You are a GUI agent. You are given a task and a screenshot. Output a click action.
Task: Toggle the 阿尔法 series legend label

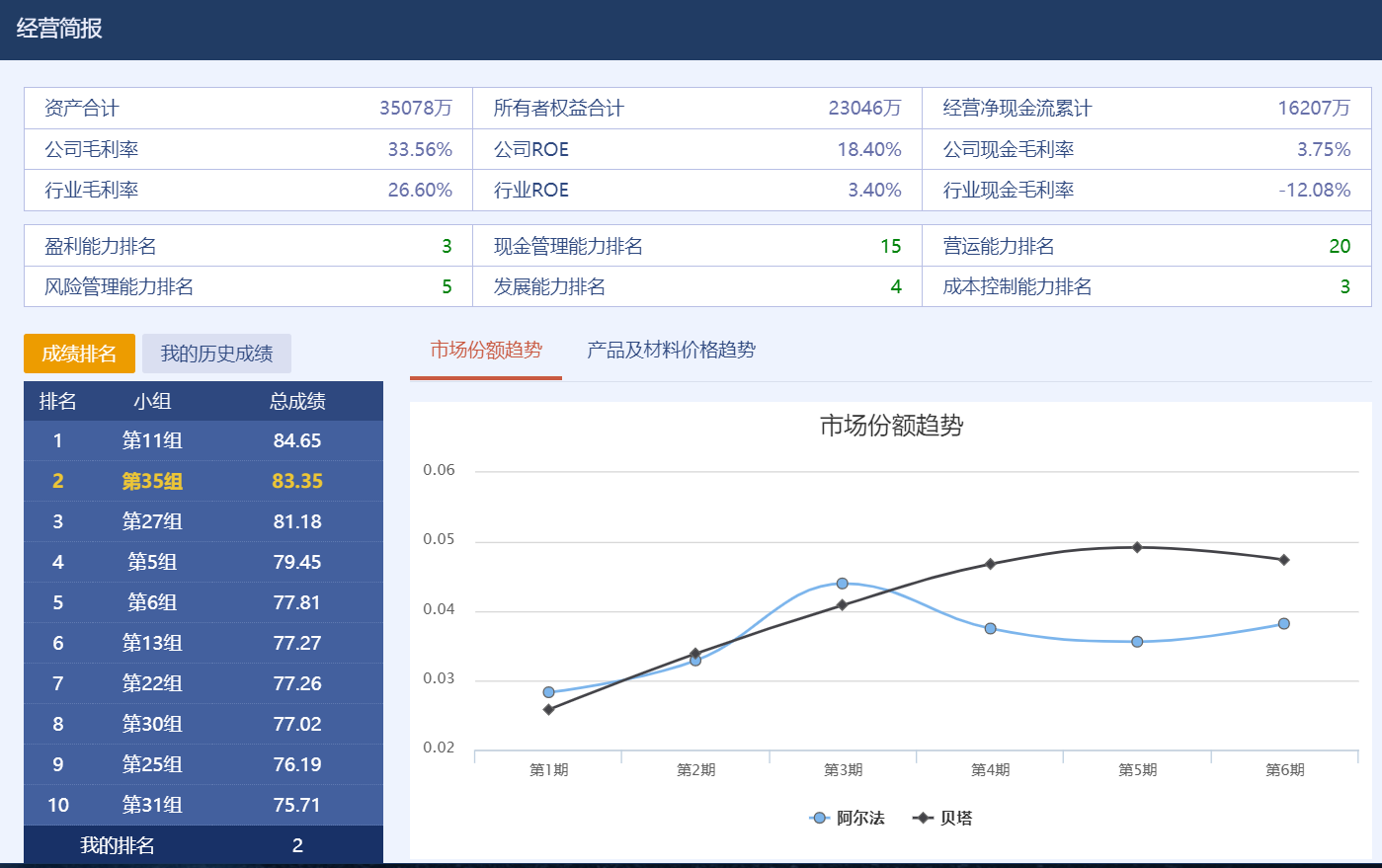860,818
